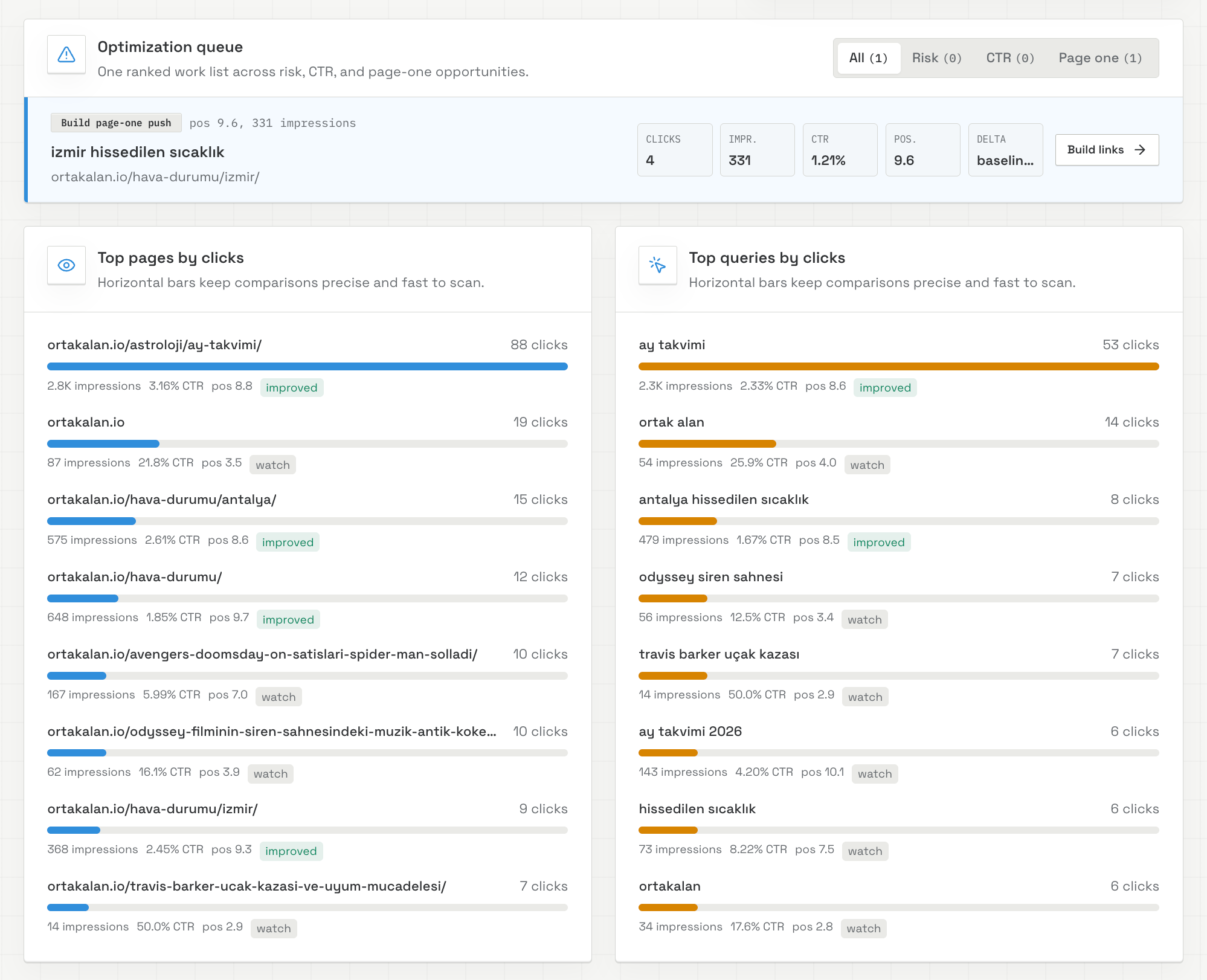The image size is (1207, 980).
Task: Click the watch badge on the travis-barker page row
Action: [x=274, y=928]
